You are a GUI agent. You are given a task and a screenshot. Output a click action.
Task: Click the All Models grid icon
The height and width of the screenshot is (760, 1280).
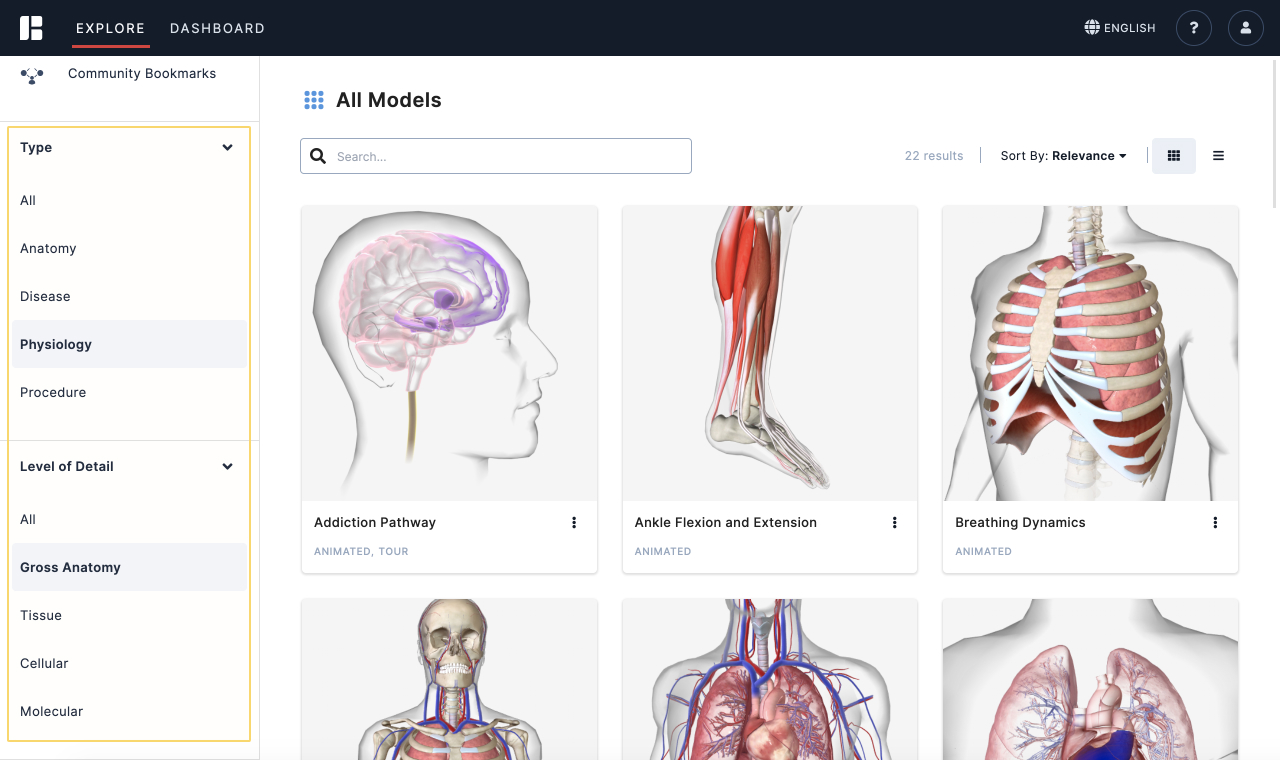(314, 100)
